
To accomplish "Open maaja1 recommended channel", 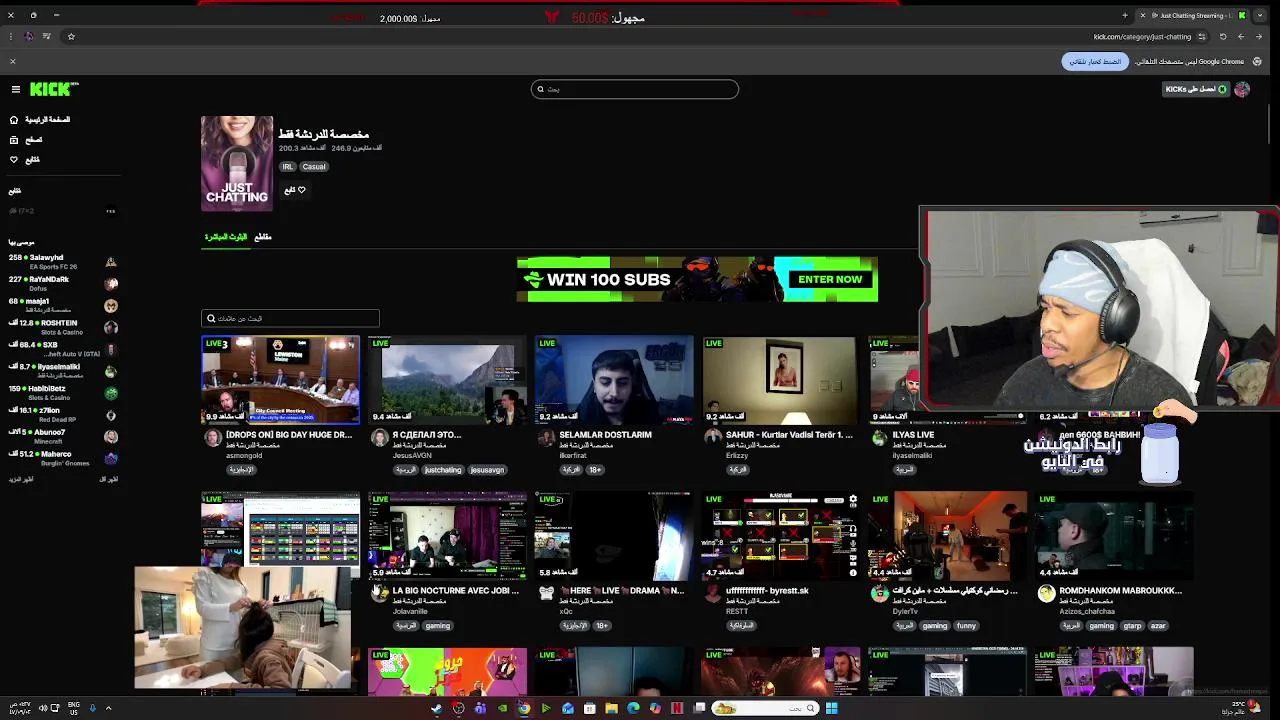I will coord(63,306).
